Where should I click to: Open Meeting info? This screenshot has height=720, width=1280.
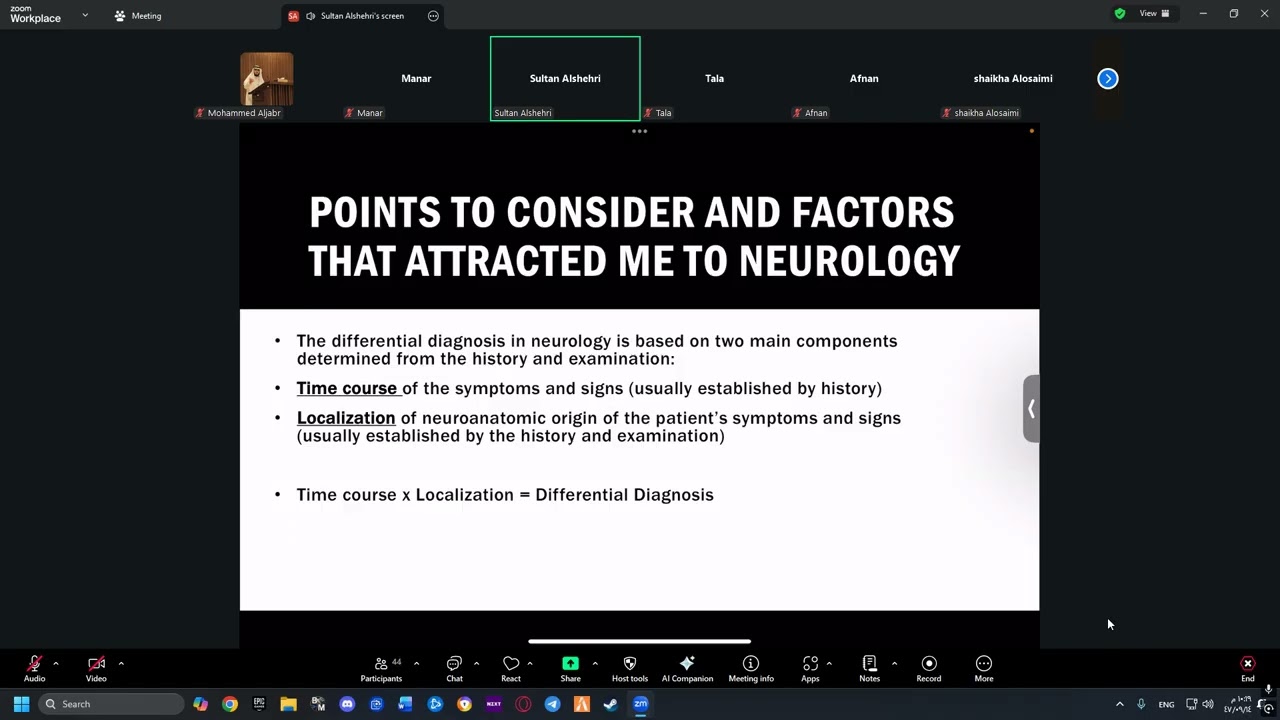pyautogui.click(x=751, y=669)
